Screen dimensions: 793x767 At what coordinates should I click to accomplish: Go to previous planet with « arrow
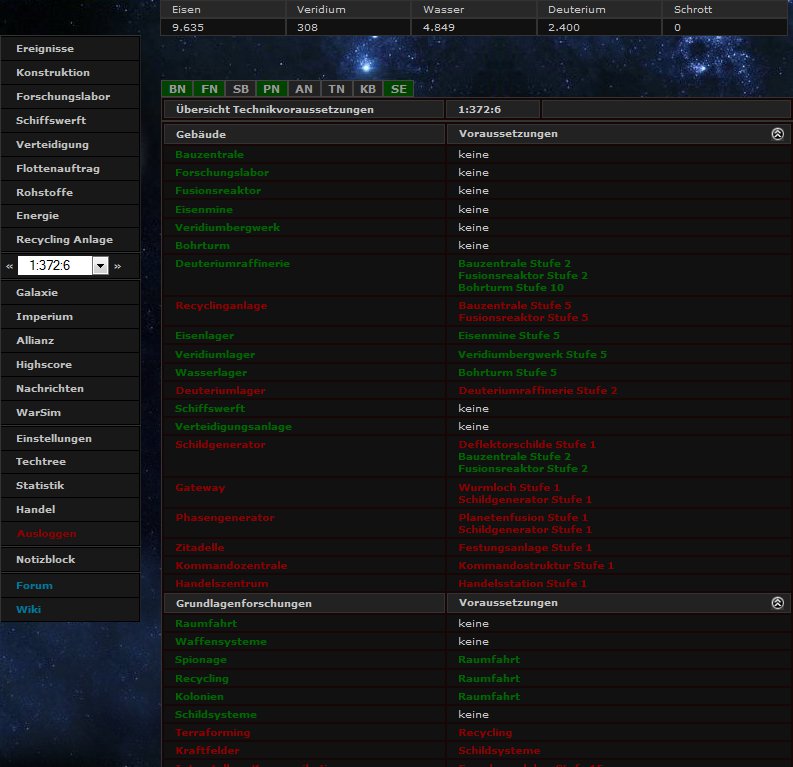[9, 266]
